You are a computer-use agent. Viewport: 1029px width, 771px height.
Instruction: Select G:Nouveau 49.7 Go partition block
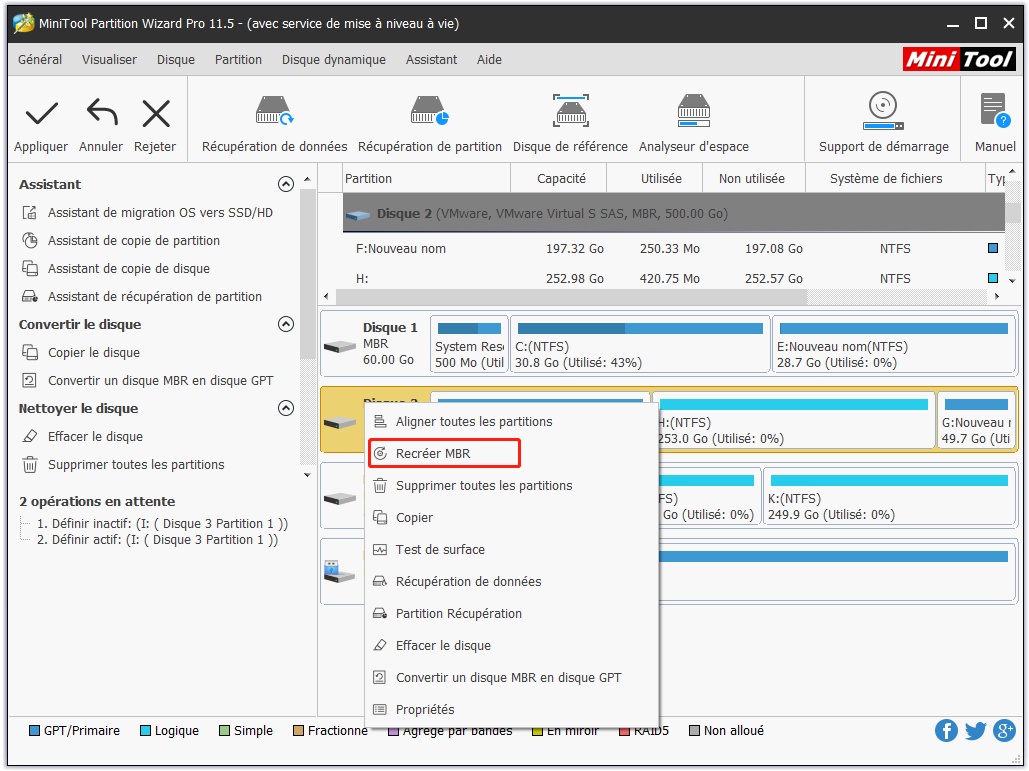(x=976, y=421)
